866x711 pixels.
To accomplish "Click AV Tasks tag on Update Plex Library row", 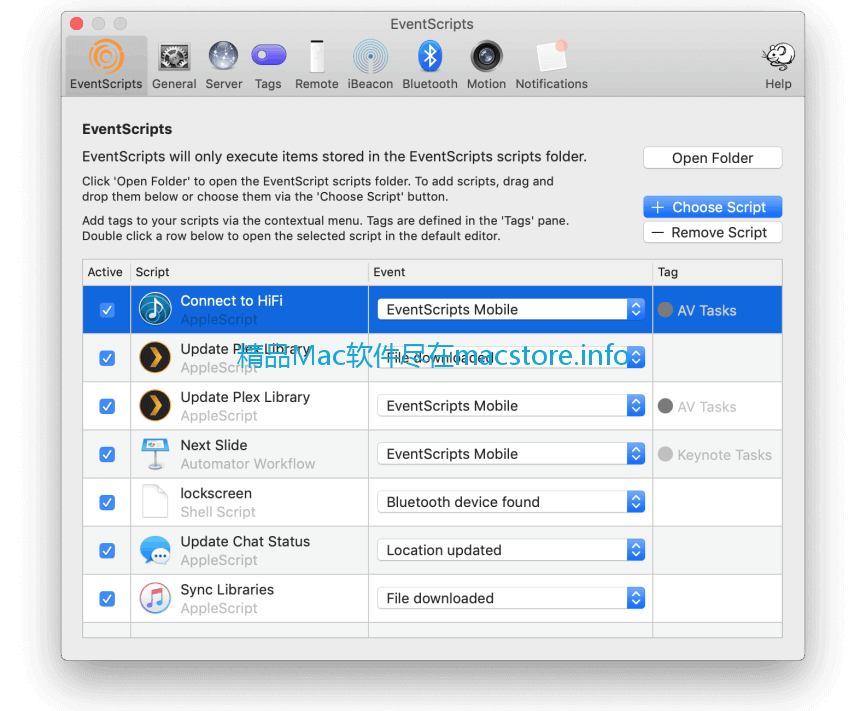I will 698,407.
